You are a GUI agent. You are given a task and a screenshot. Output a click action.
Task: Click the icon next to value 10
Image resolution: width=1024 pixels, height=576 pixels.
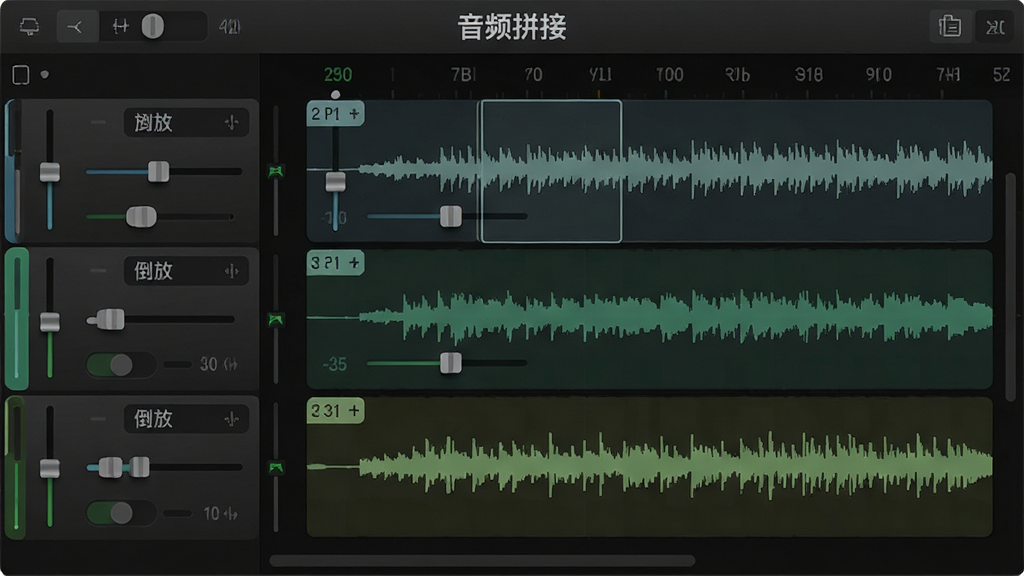point(231,513)
